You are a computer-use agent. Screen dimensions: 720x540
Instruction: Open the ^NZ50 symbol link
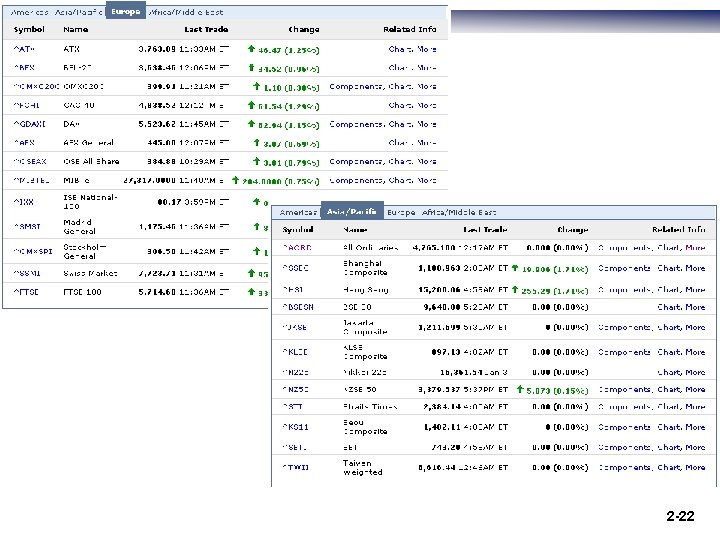click(295, 389)
